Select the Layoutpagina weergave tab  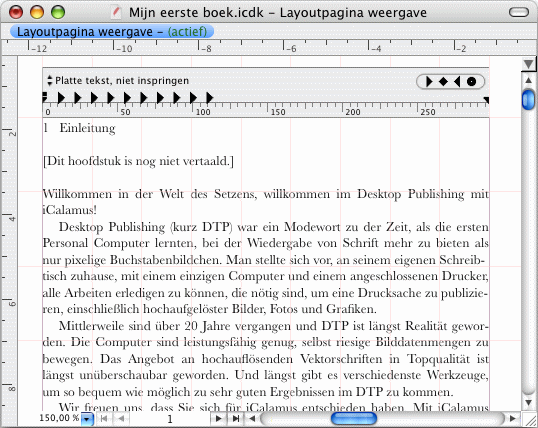click(112, 32)
